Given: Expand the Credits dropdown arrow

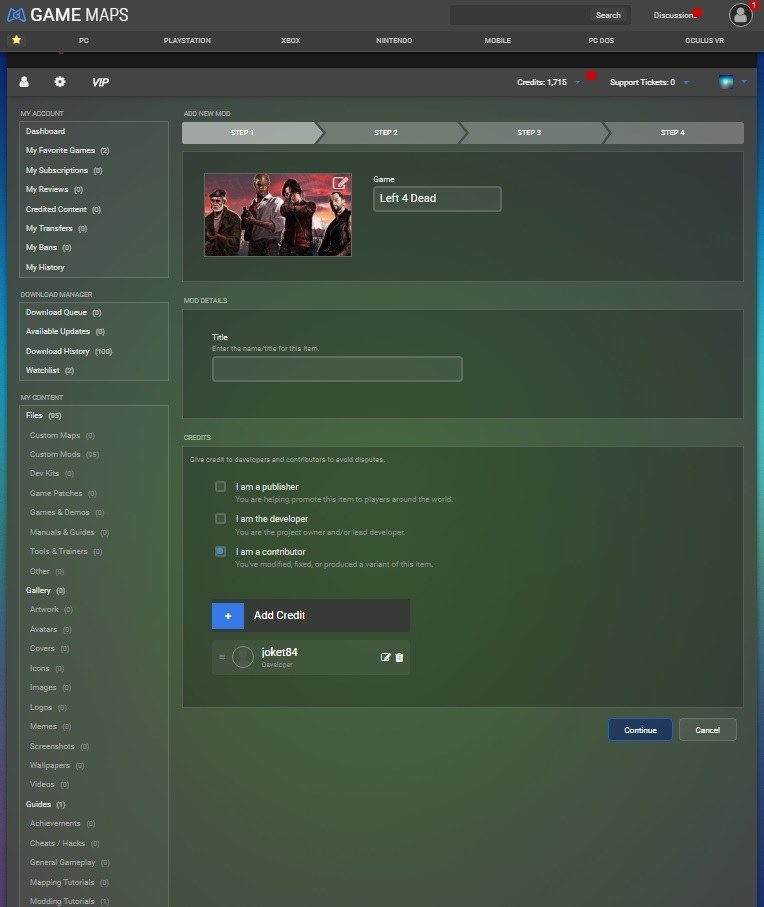Looking at the screenshot, I should [x=577, y=83].
